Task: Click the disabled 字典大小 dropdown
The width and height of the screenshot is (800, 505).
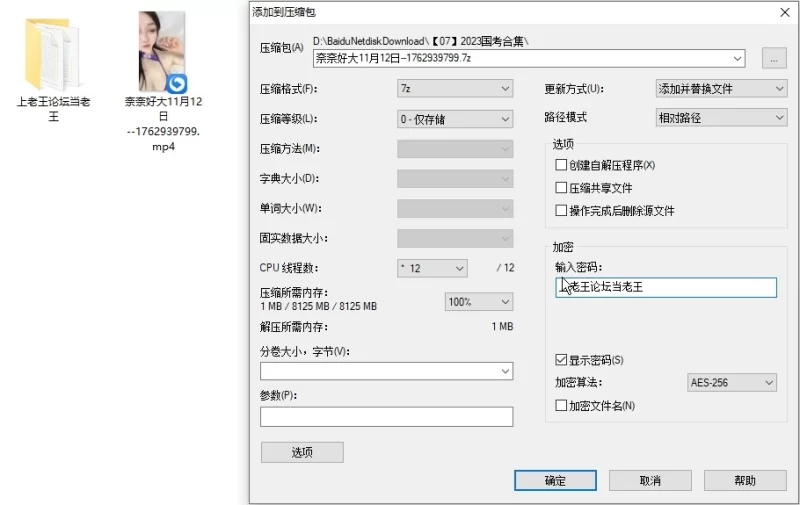Action: (455, 179)
